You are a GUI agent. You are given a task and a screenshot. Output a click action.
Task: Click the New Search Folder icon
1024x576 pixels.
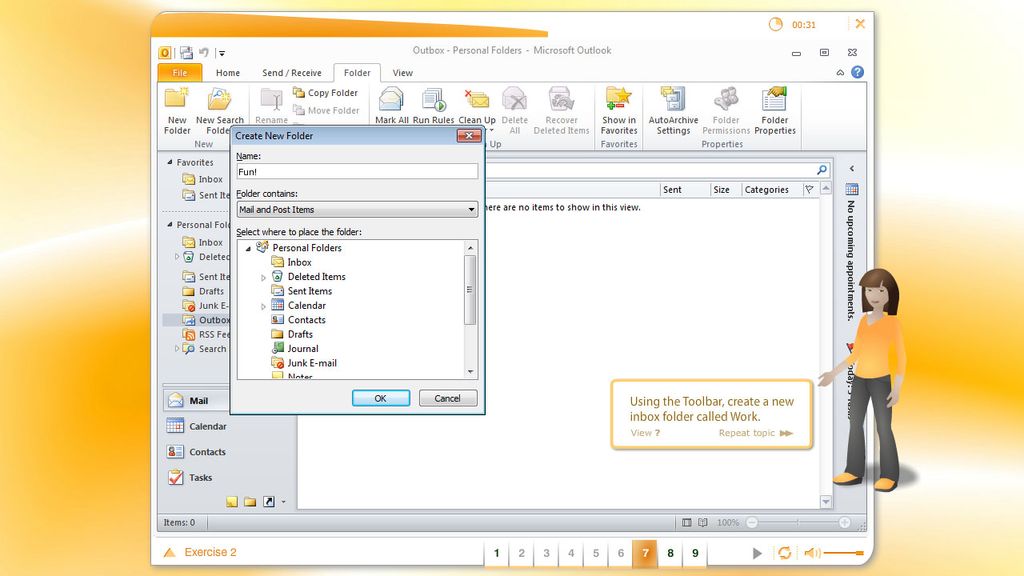pos(219,110)
